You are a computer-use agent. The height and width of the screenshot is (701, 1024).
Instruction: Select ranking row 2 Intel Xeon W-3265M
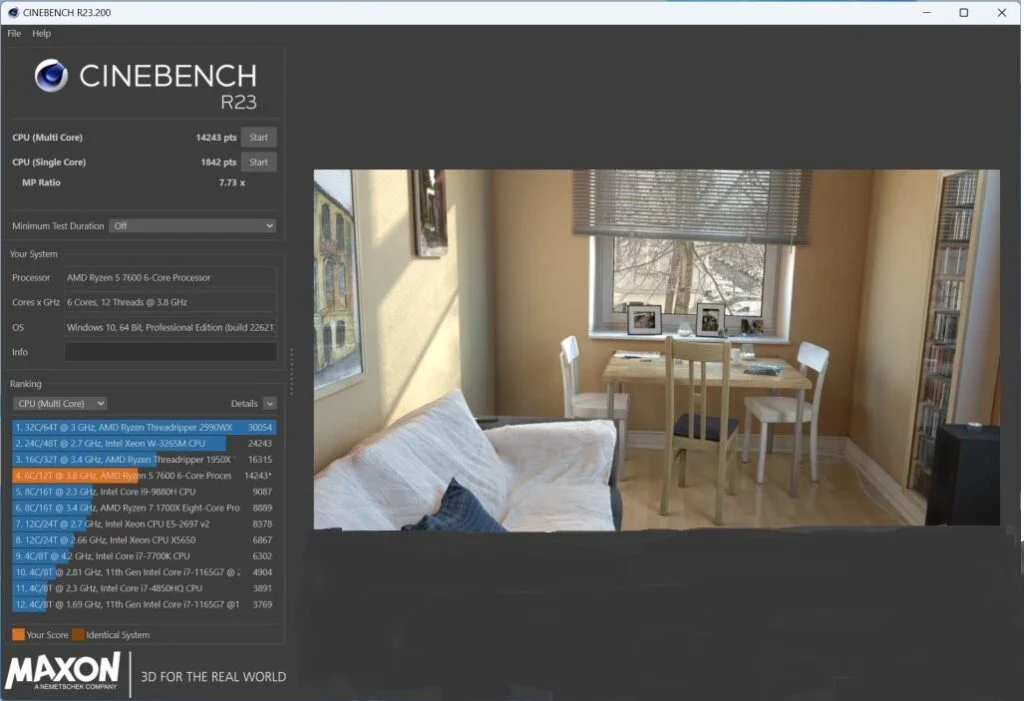(x=144, y=444)
